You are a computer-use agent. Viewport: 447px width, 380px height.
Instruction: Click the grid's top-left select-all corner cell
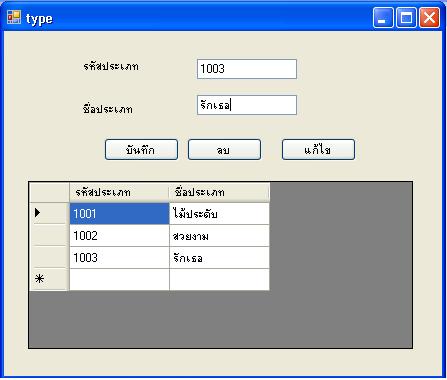click(49, 192)
